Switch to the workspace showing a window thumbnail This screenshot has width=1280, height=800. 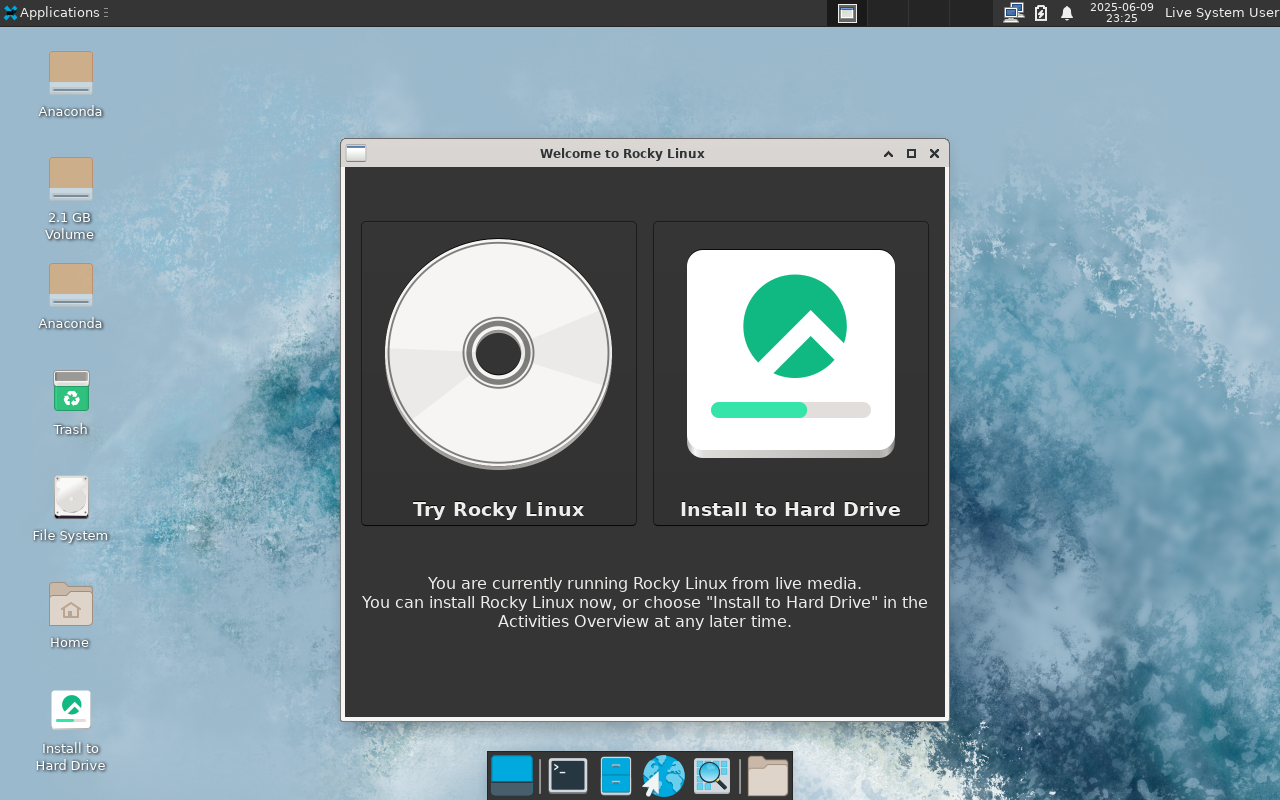pyautogui.click(x=847, y=13)
